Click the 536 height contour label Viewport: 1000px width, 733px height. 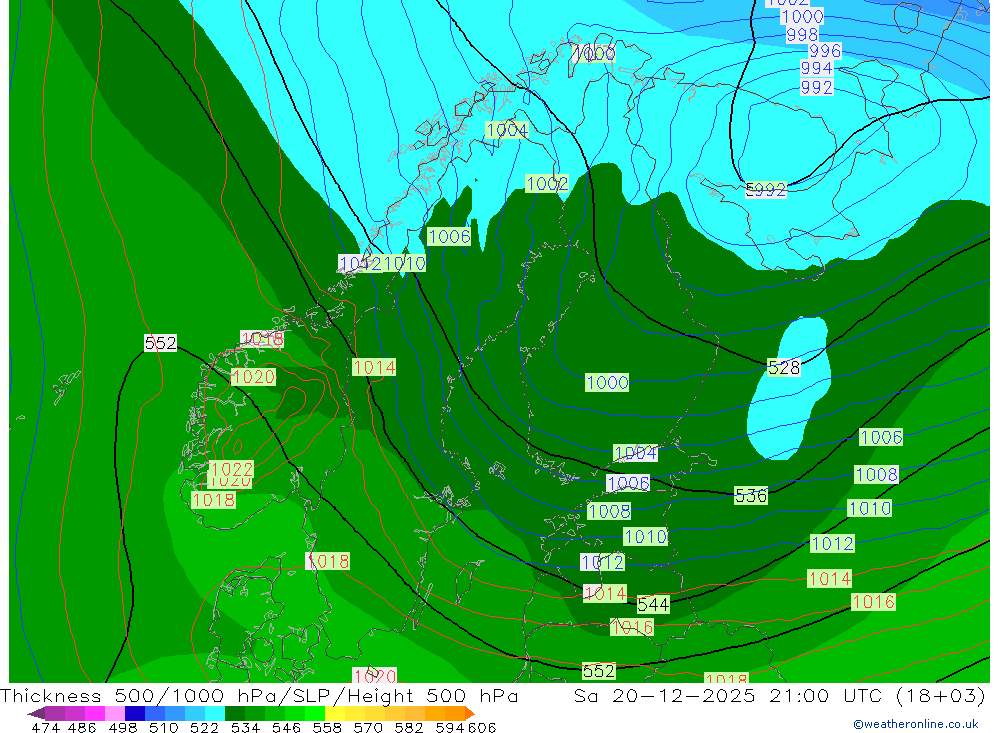point(751,496)
